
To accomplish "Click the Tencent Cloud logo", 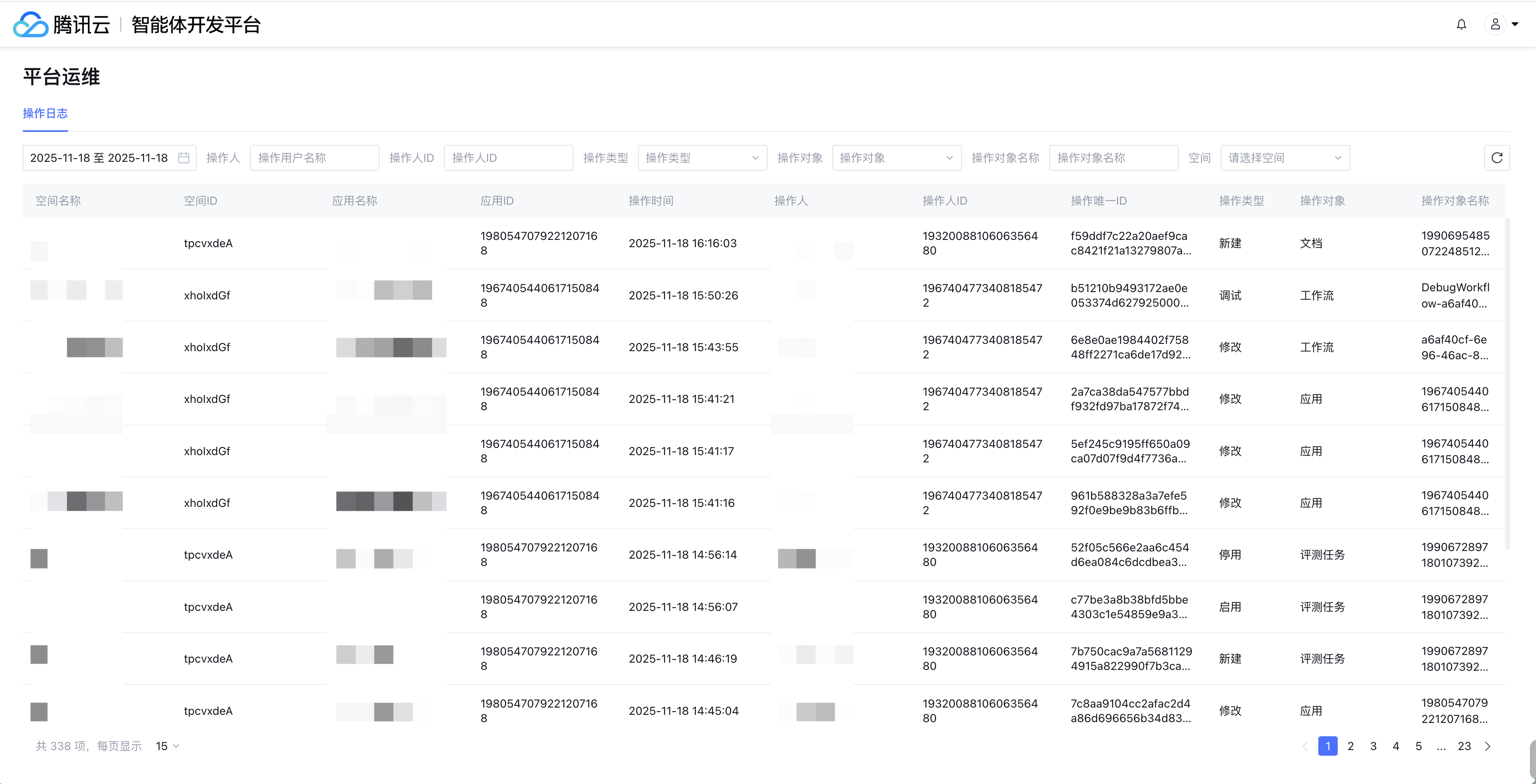I will coord(31,24).
